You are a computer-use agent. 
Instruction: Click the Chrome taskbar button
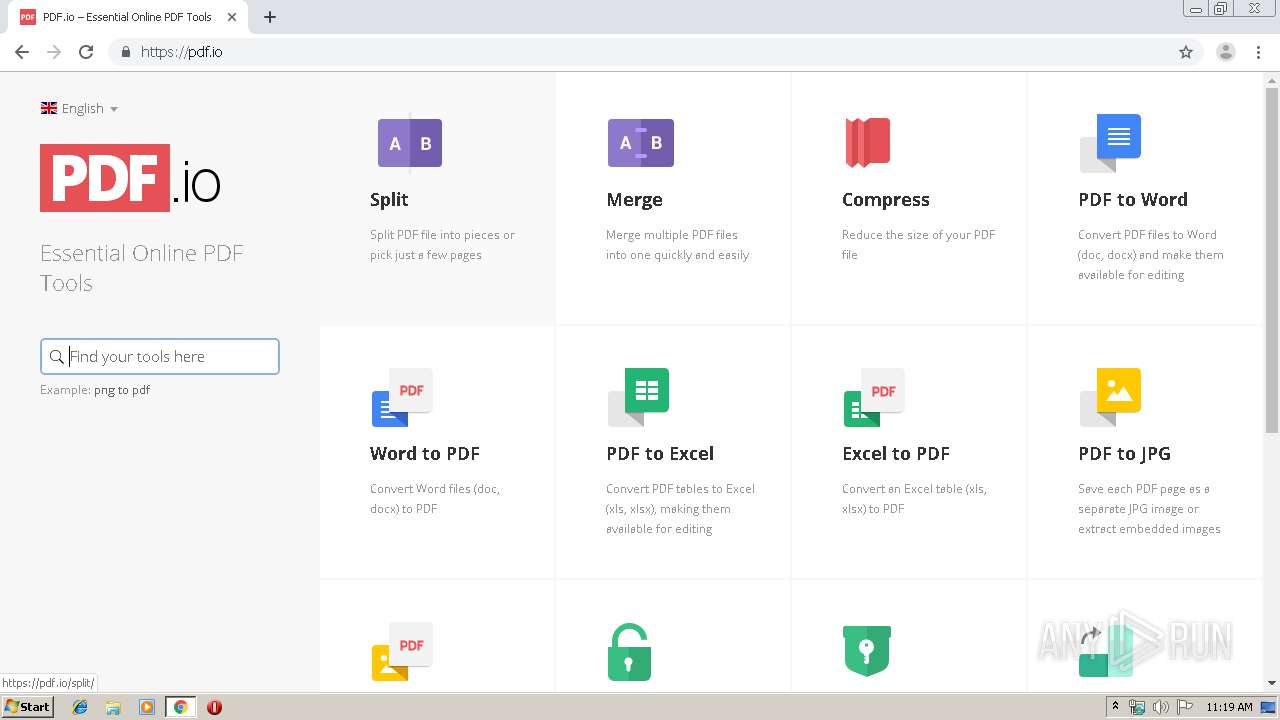pyautogui.click(x=181, y=707)
